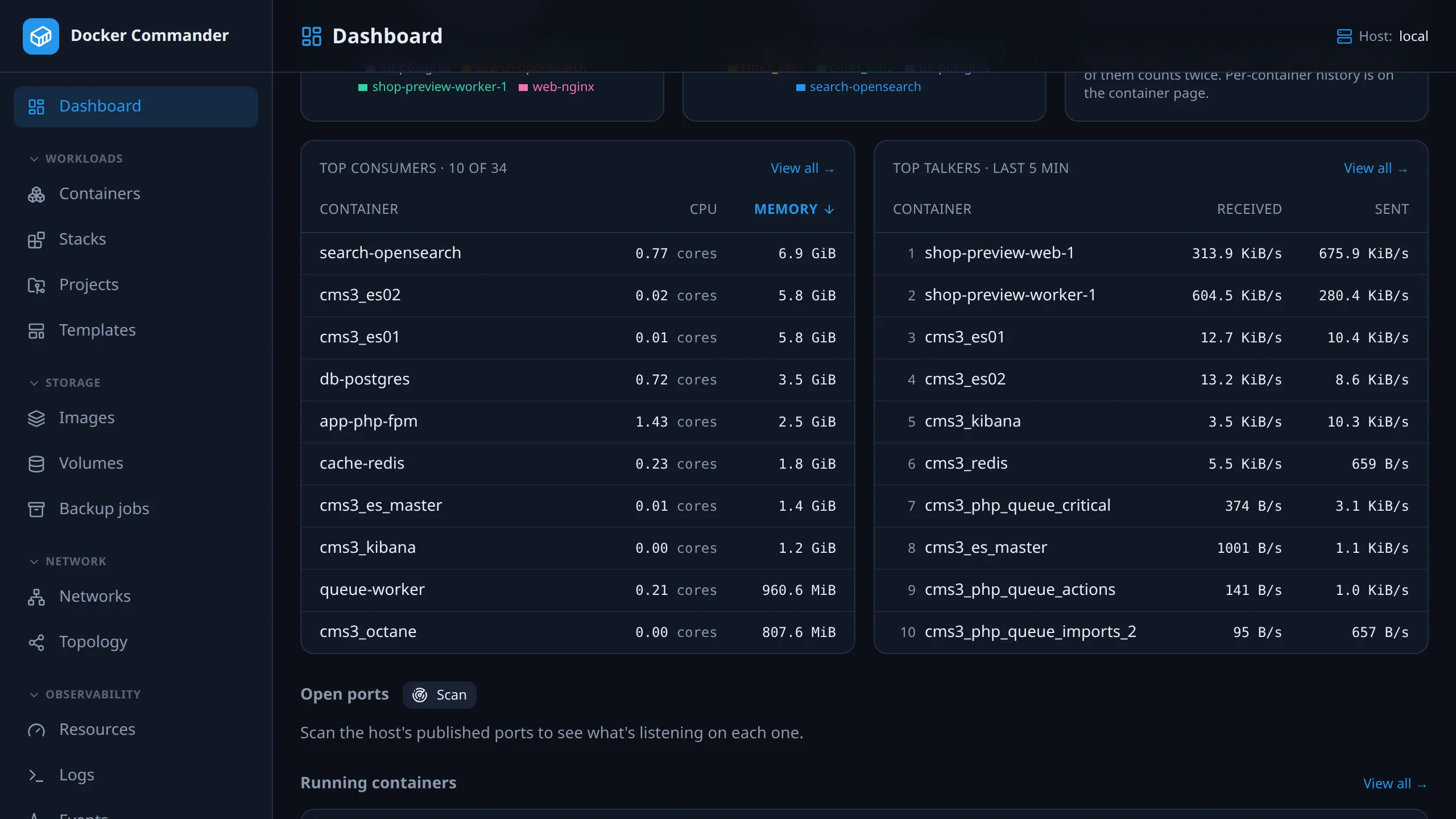Click the Logs terminal prompt icon

click(x=36, y=775)
